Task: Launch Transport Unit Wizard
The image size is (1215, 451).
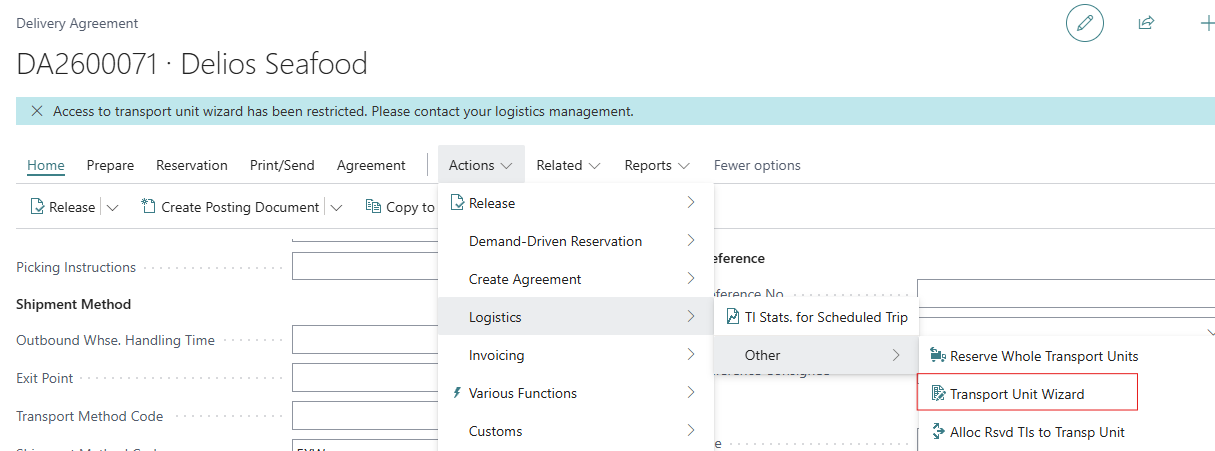Action: 1027,394
